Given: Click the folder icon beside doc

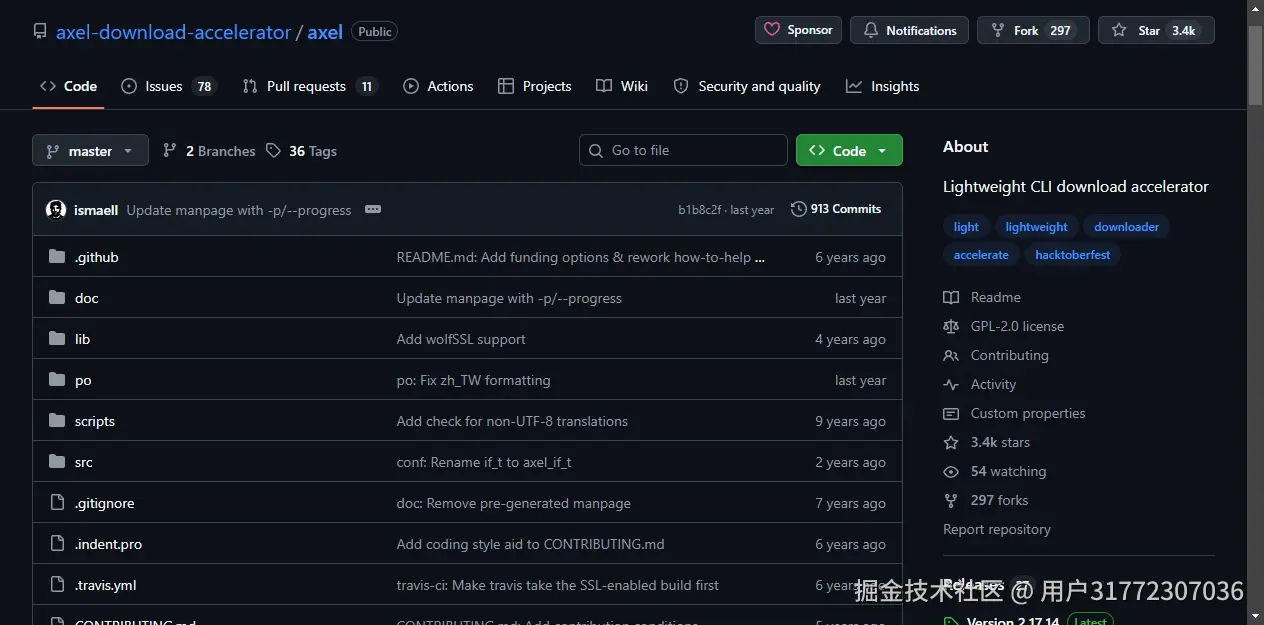Looking at the screenshot, I should tap(57, 298).
